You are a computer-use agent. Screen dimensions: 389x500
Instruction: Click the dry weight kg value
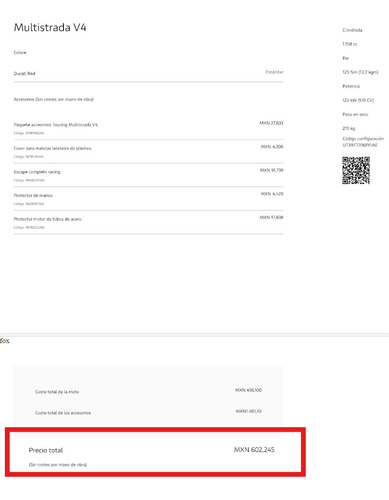pyautogui.click(x=349, y=128)
